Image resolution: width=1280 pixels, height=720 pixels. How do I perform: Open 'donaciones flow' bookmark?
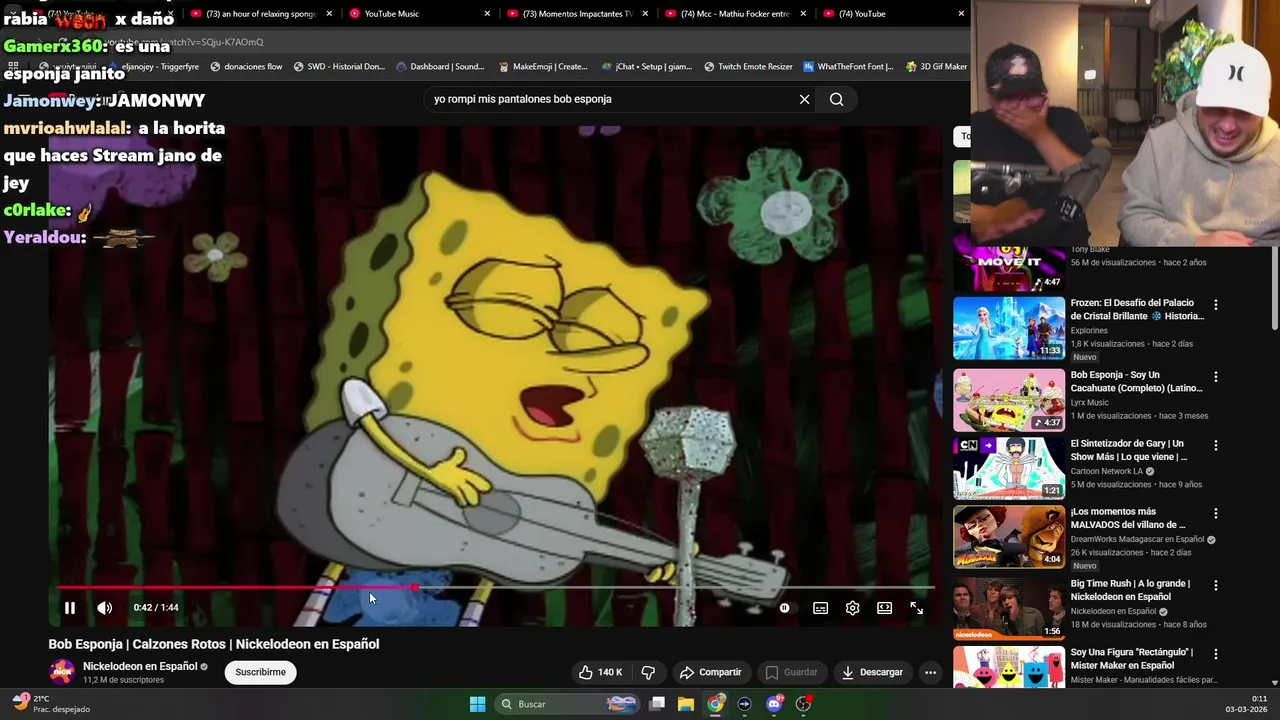pos(246,67)
